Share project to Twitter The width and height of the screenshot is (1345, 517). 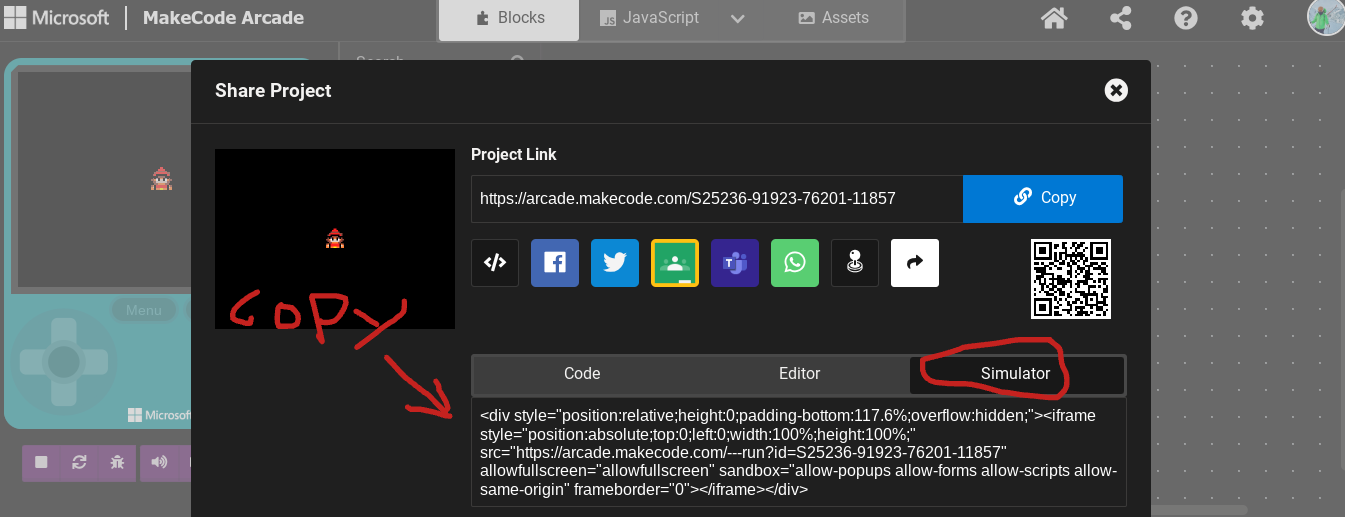615,263
